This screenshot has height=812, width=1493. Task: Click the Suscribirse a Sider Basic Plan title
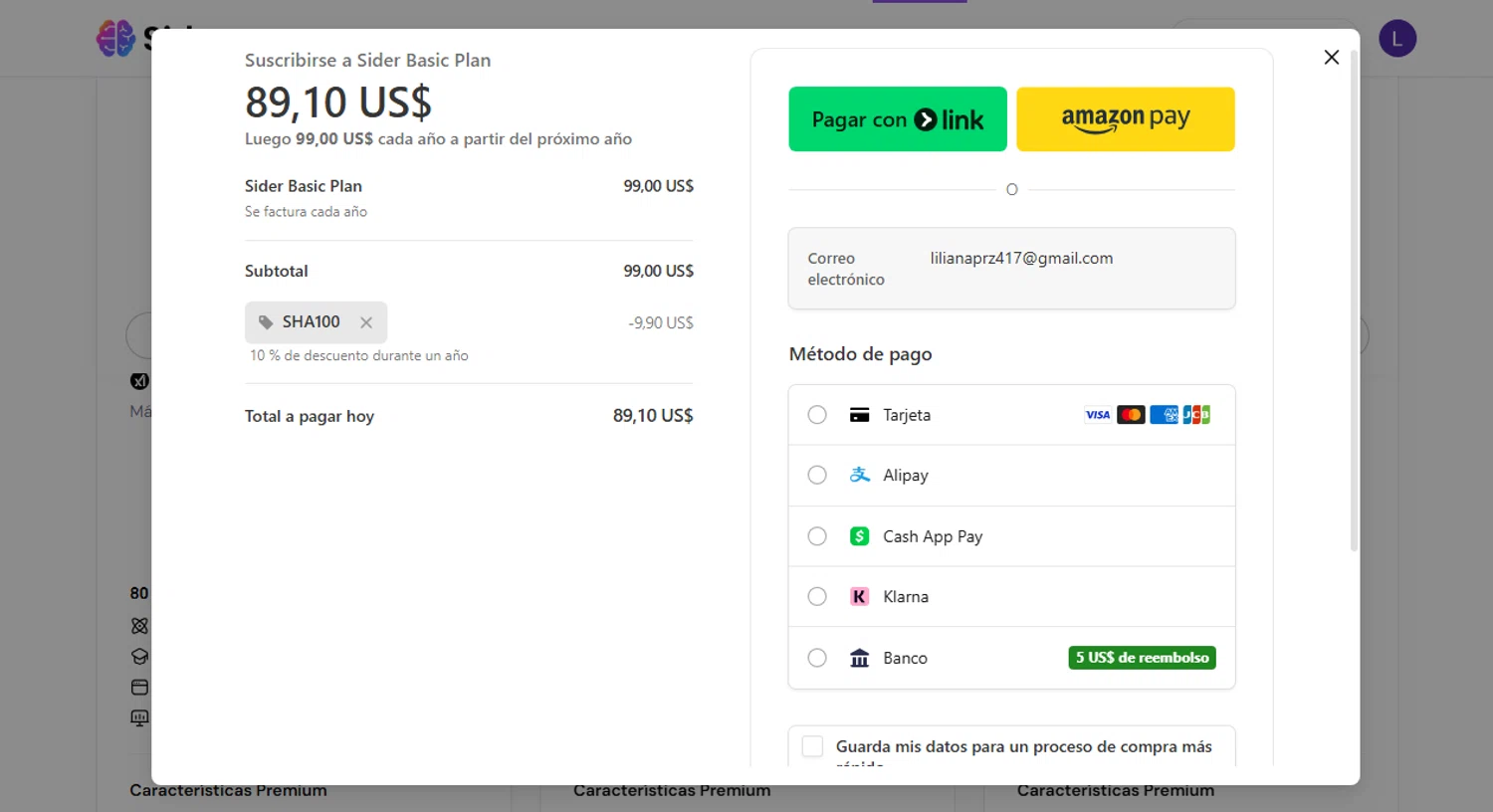click(x=368, y=61)
